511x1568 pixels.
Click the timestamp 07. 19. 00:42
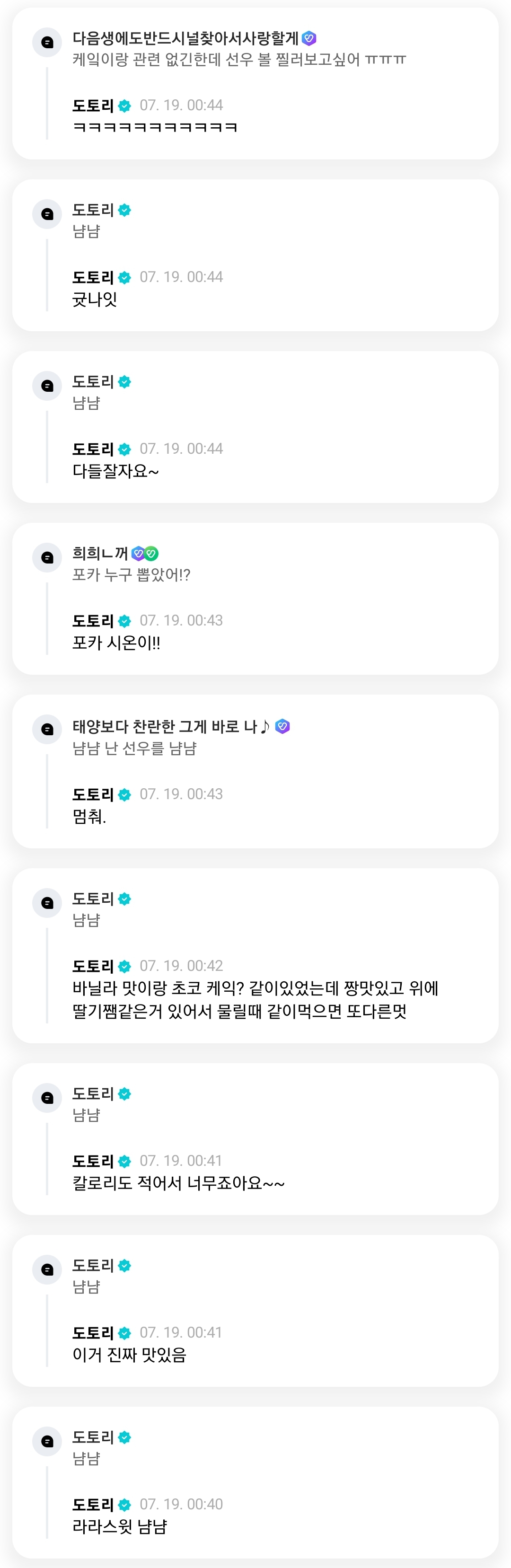tap(182, 966)
